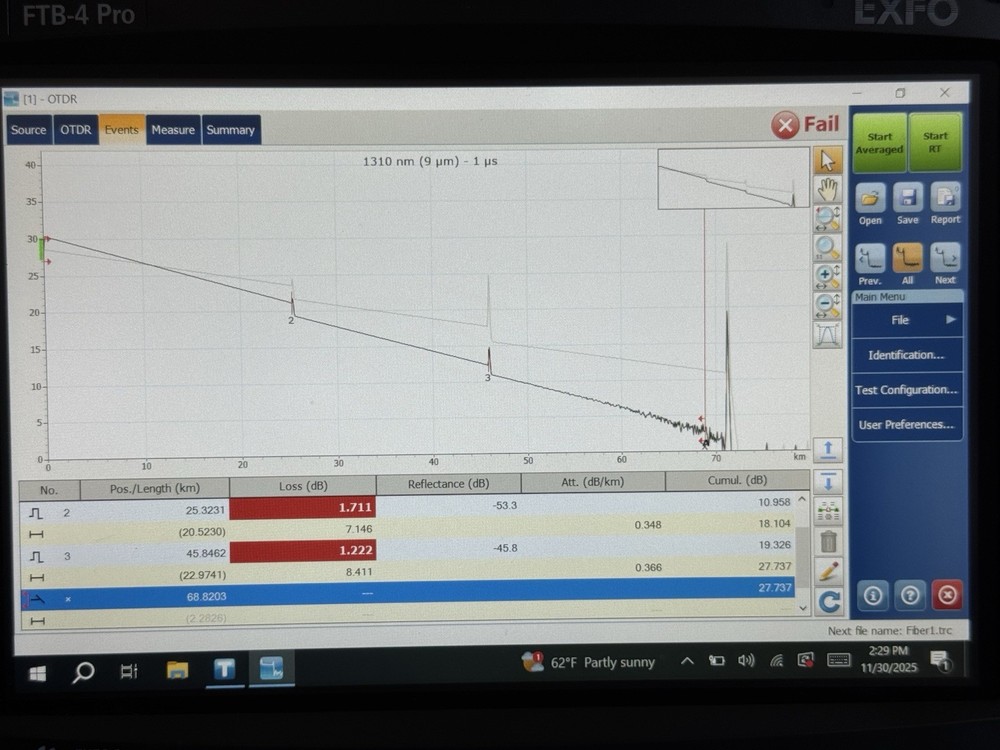
Task: Activate the pan hand tool
Action: [x=828, y=188]
